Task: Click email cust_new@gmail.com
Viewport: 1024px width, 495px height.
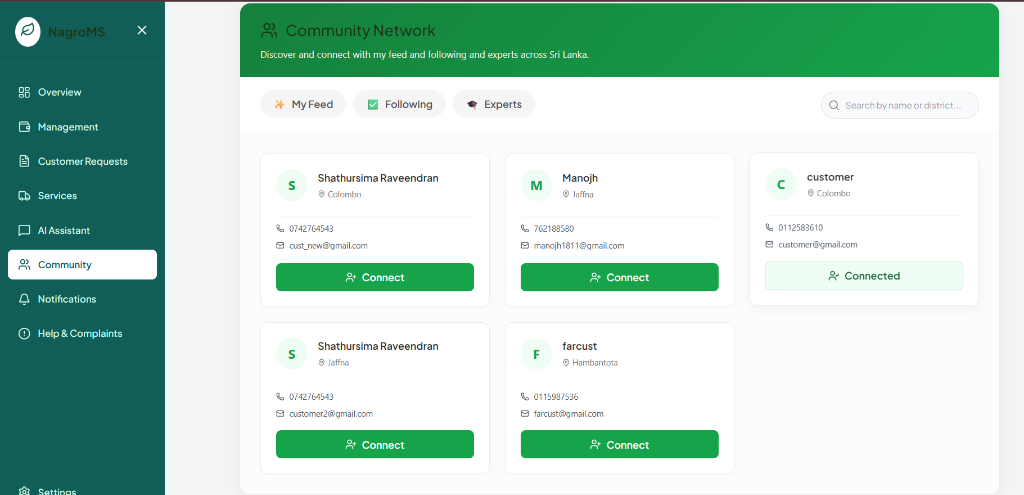Action: click(x=328, y=246)
